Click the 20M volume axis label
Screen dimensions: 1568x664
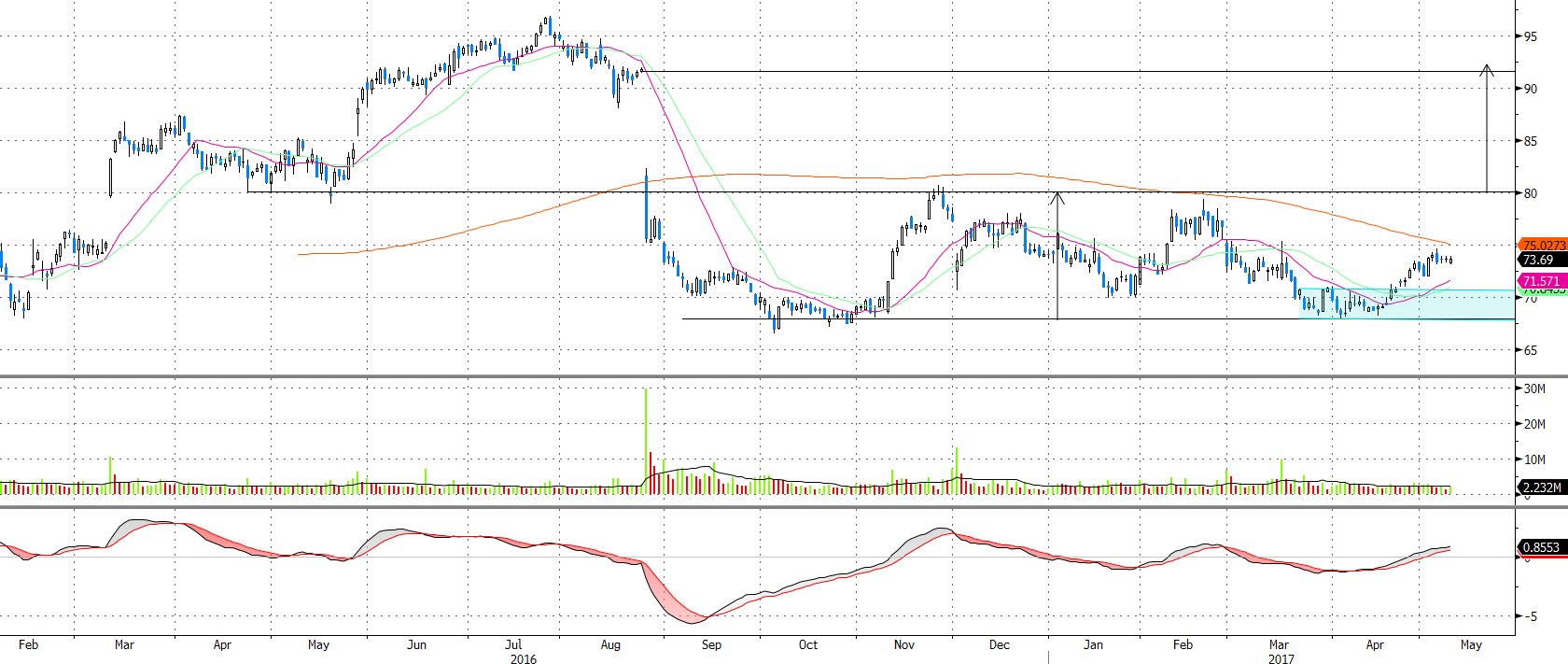tap(1534, 424)
